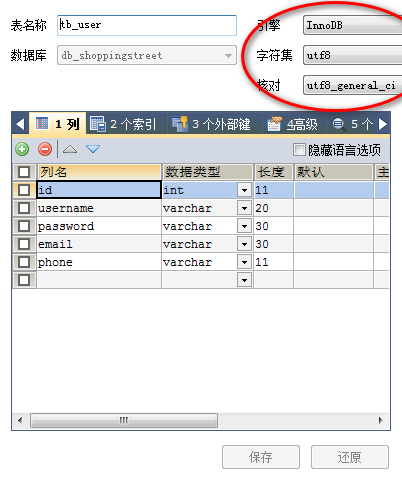The width and height of the screenshot is (402, 481).
Task: Open the 字符集 utf8 dropdown
Action: (353, 55)
